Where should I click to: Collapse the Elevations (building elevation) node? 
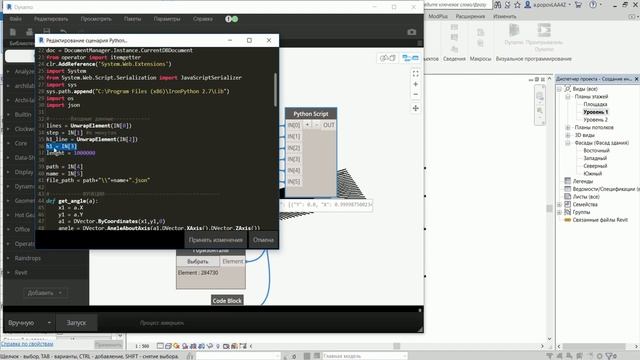point(567,143)
